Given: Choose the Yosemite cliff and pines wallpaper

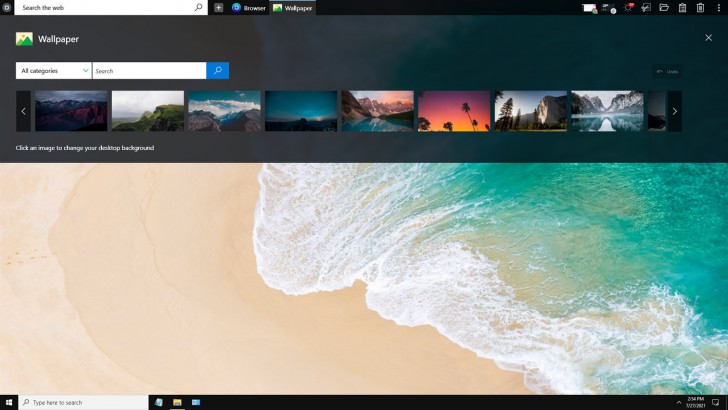Looking at the screenshot, I should click(531, 111).
